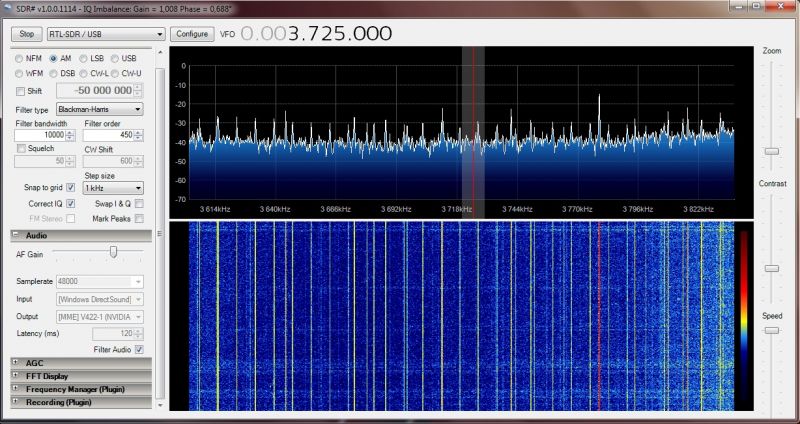Toggle the Filter Audio checkbox
Viewport: 800px width, 424px height.
click(x=139, y=350)
